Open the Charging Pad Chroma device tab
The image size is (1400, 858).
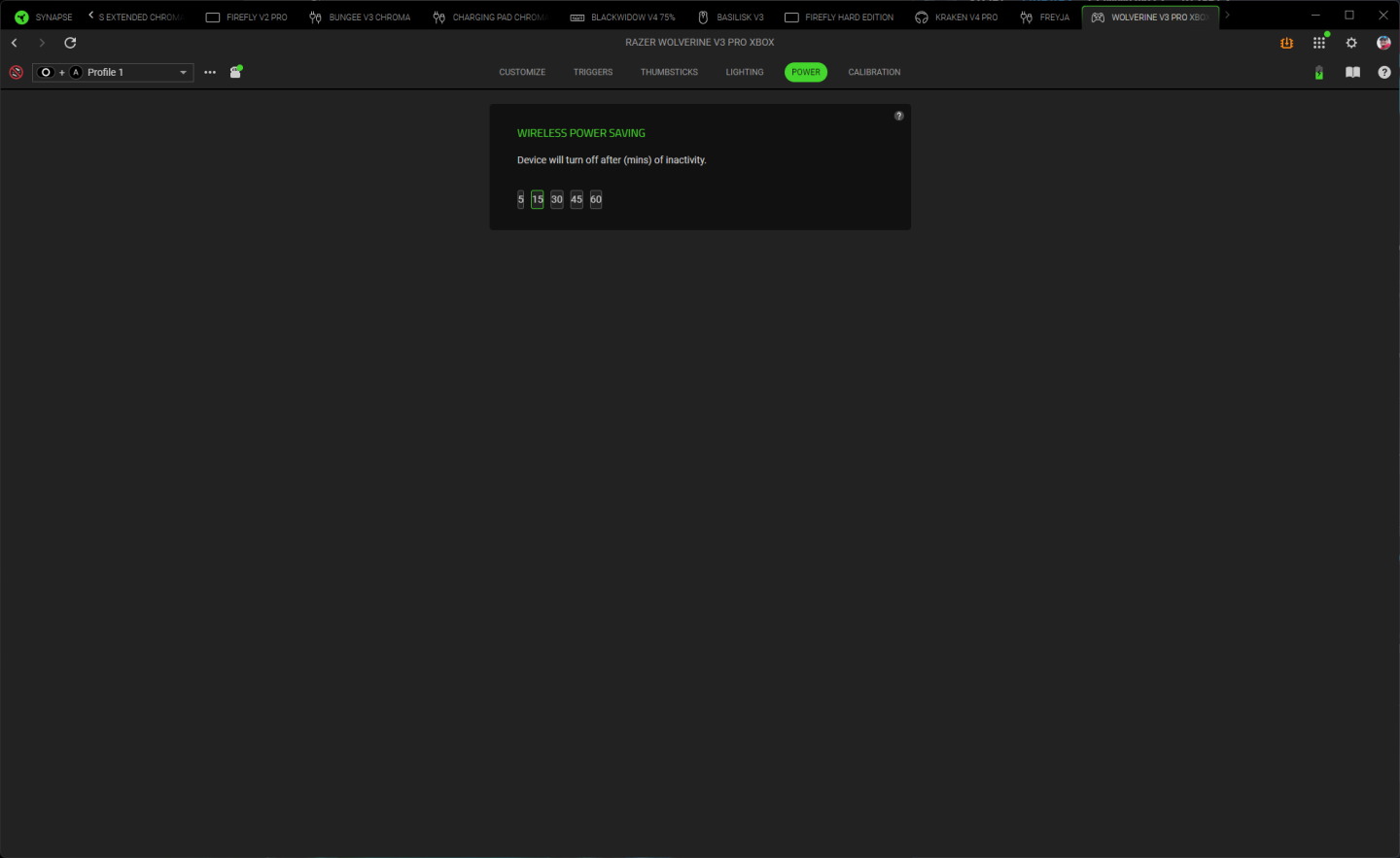pyautogui.click(x=491, y=17)
